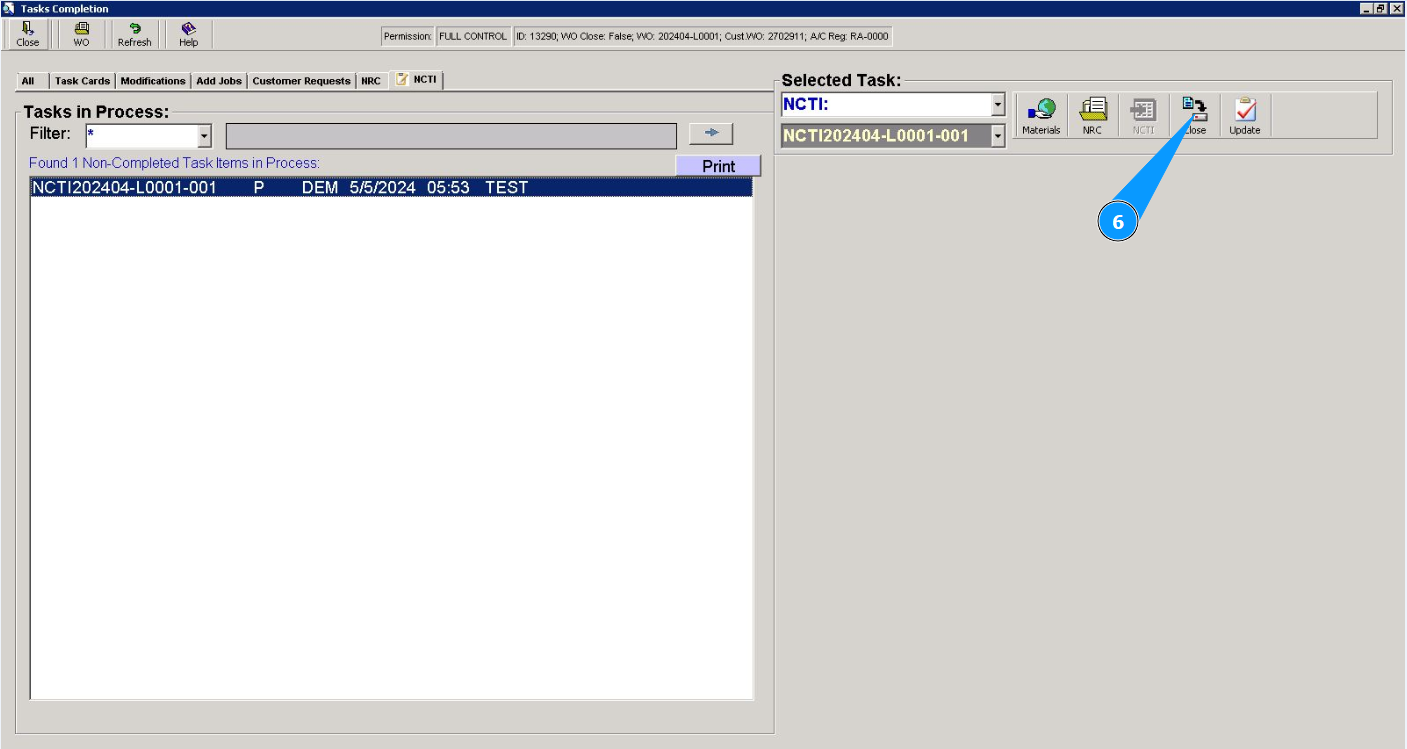The width and height of the screenshot is (1407, 749).
Task: Open Materials for the selected task
Action: click(x=1041, y=116)
